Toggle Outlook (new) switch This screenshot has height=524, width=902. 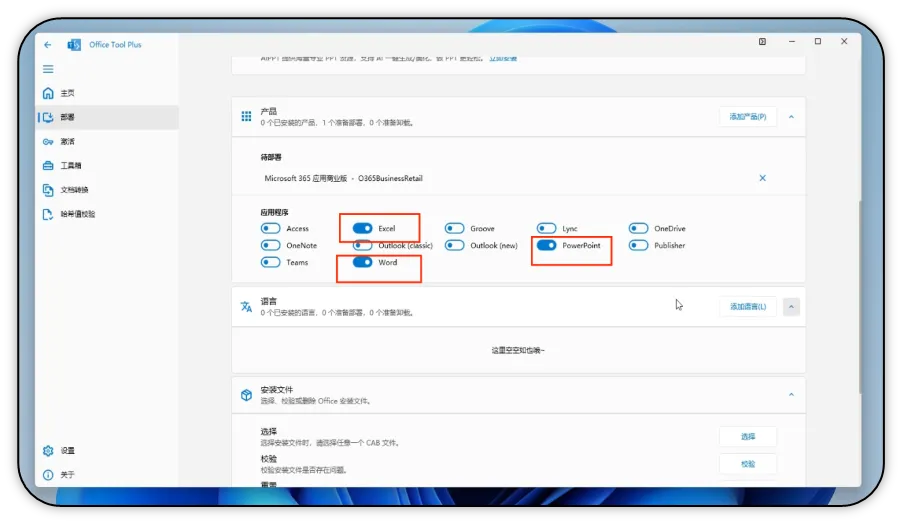454,245
